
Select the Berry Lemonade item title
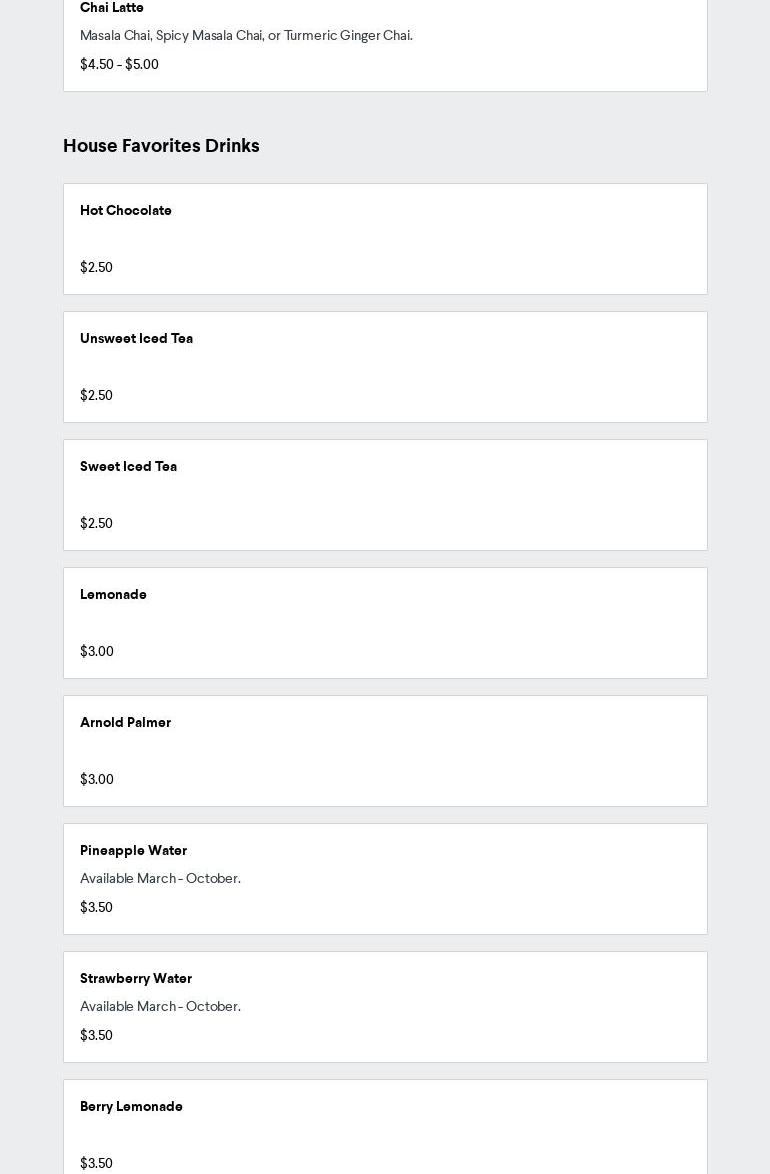(131, 1107)
